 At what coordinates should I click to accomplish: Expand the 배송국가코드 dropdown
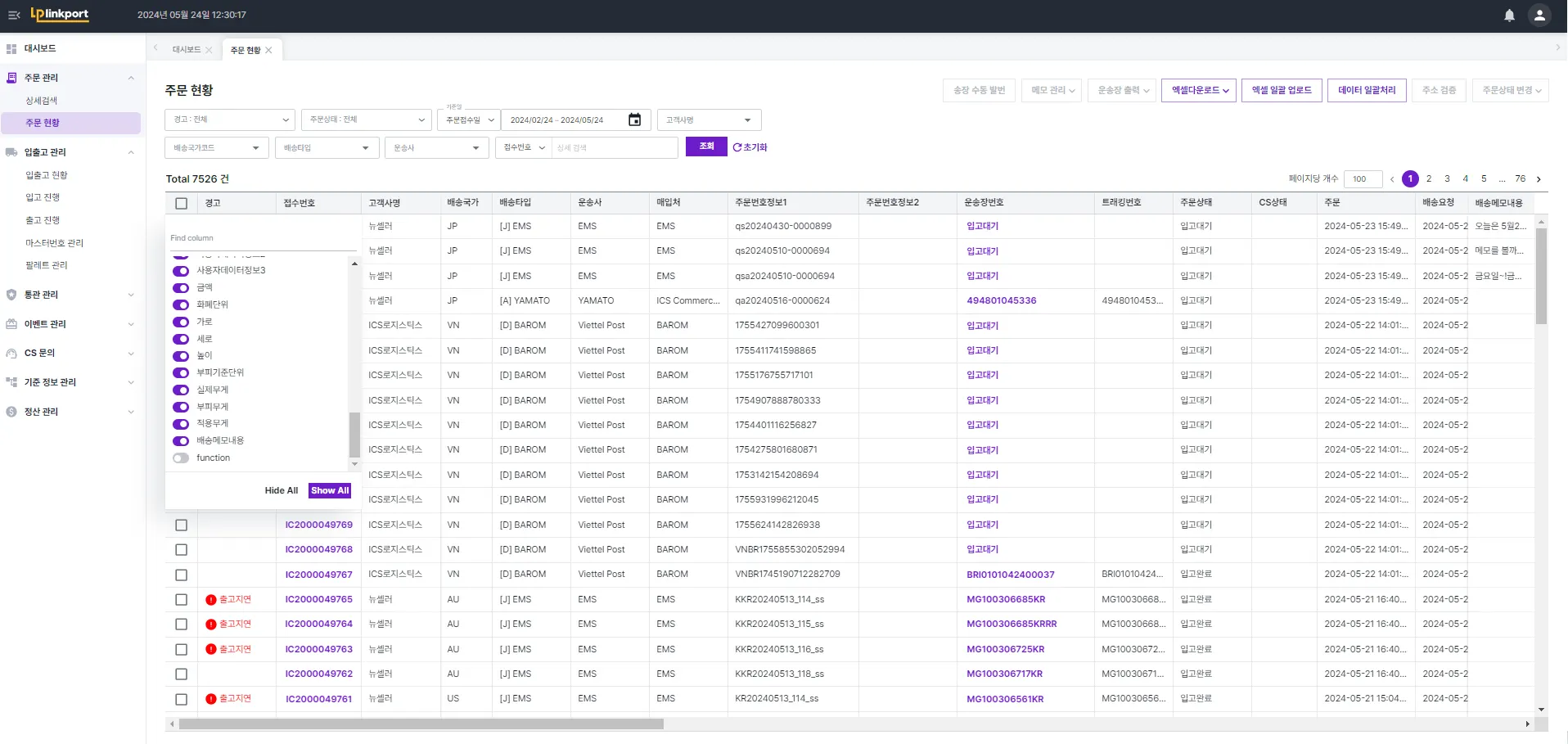[216, 148]
